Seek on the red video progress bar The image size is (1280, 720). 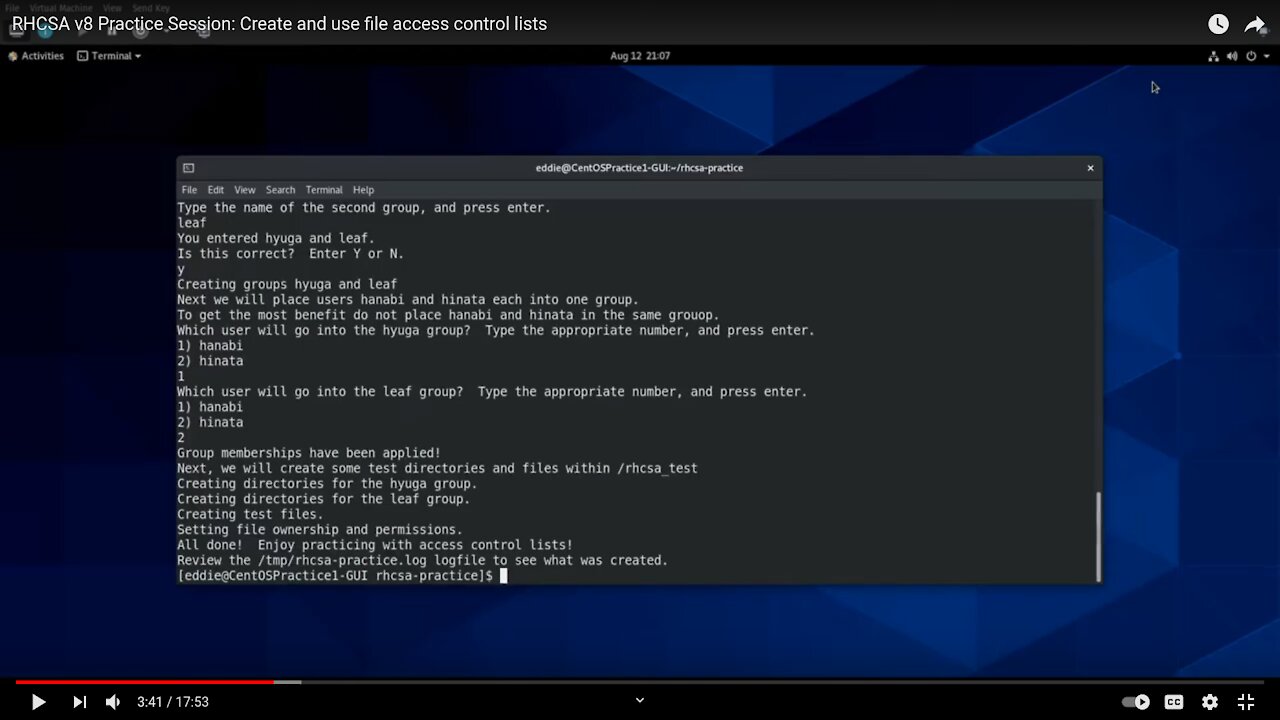(x=144, y=682)
